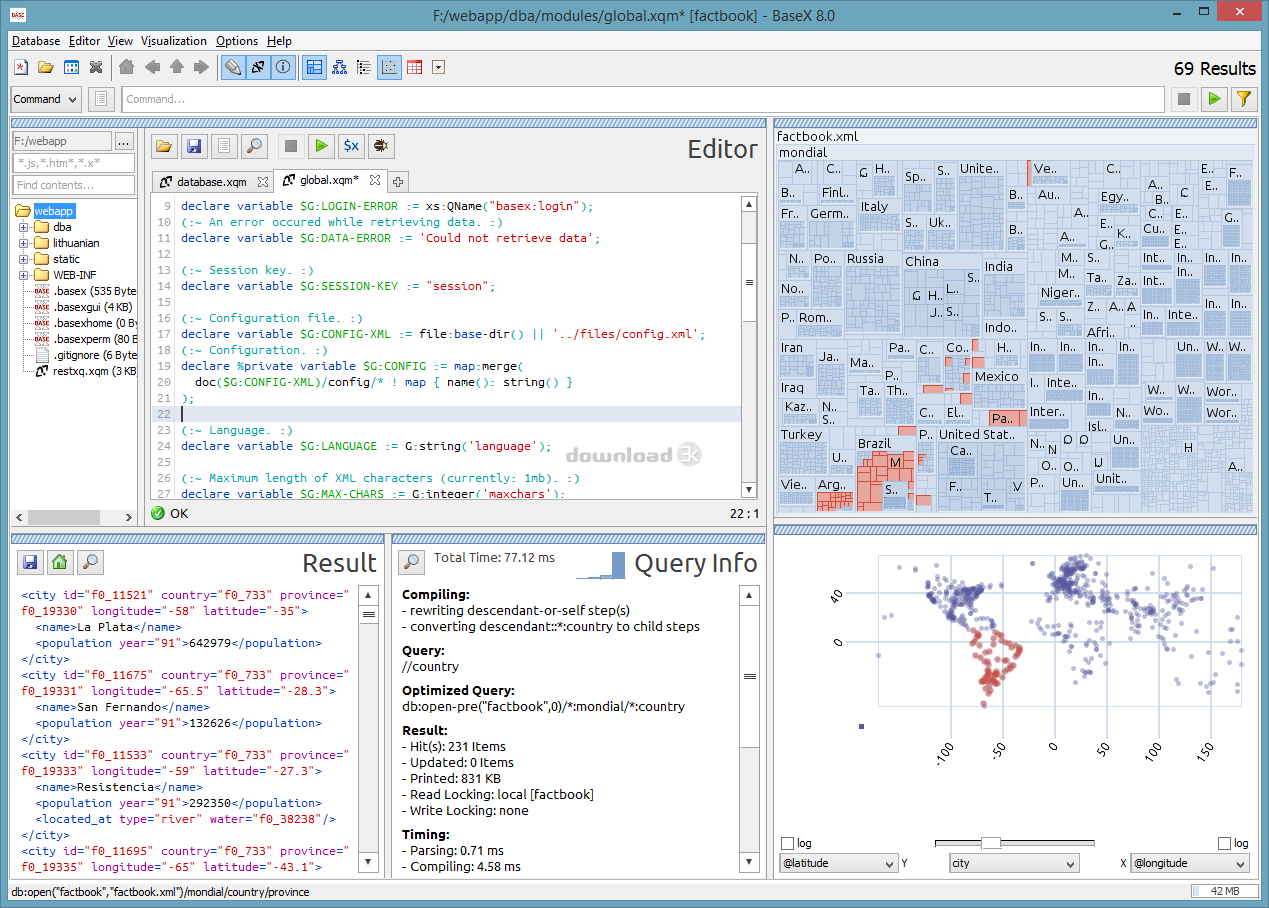Expand the lithuanian folder node
The height and width of the screenshot is (908, 1269).
pos(24,243)
